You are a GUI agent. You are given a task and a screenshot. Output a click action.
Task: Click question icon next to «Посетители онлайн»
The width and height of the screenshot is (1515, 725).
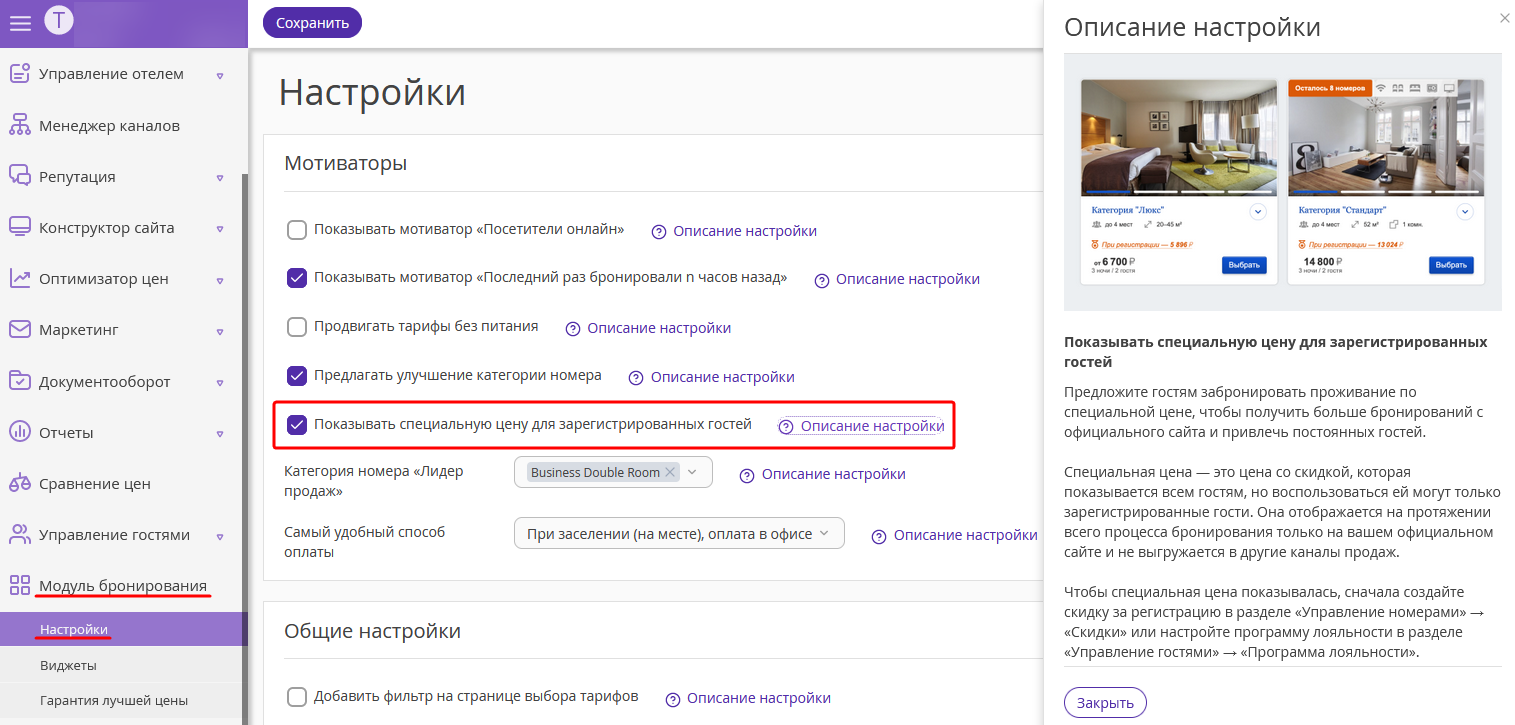tap(659, 231)
